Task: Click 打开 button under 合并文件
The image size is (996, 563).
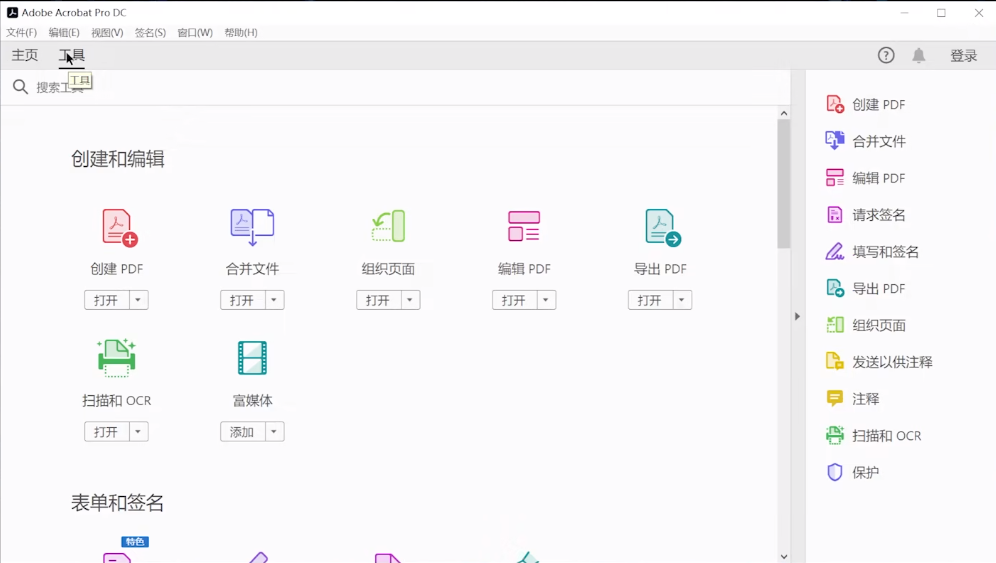Action: [243, 300]
